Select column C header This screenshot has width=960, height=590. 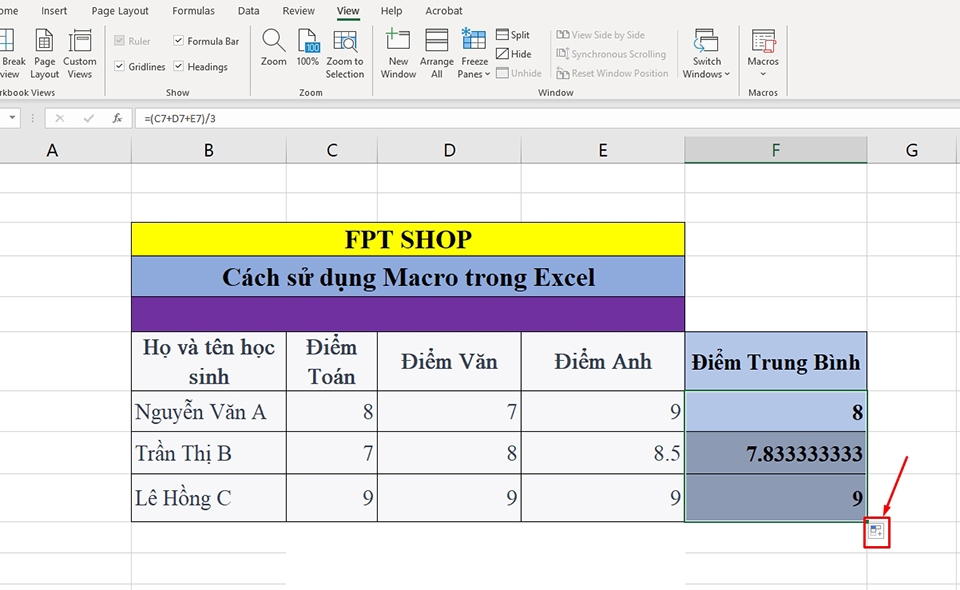pyautogui.click(x=332, y=150)
